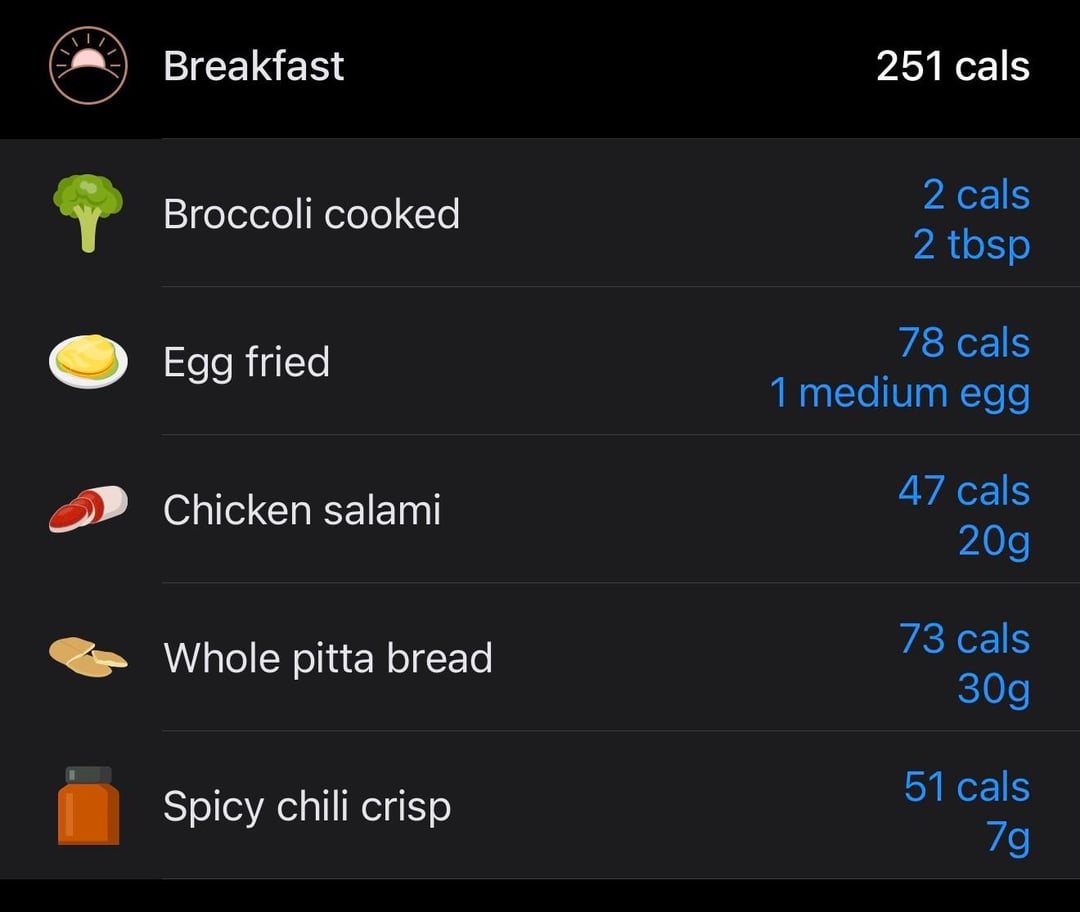The height and width of the screenshot is (912, 1080).
Task: Change the 20g salami serving size
Action: (x=993, y=540)
